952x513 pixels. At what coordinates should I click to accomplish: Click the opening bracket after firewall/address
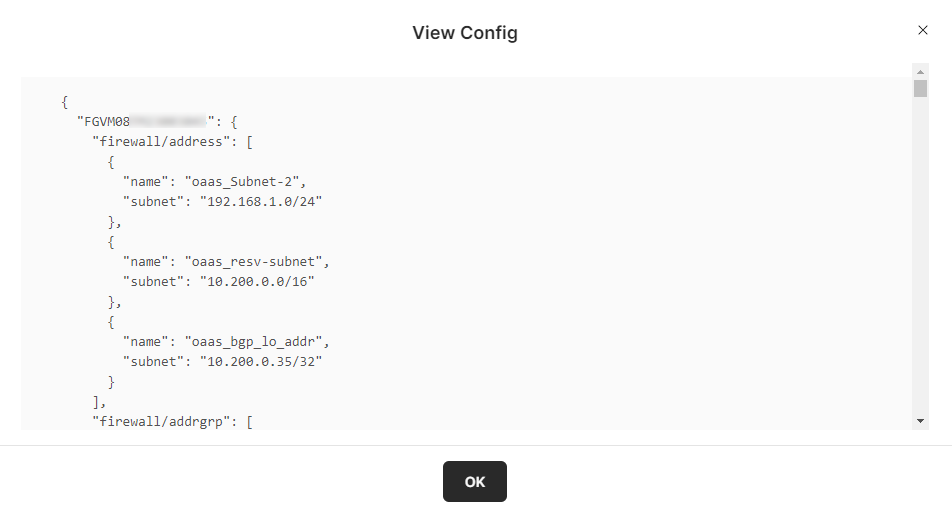pyautogui.click(x=249, y=141)
